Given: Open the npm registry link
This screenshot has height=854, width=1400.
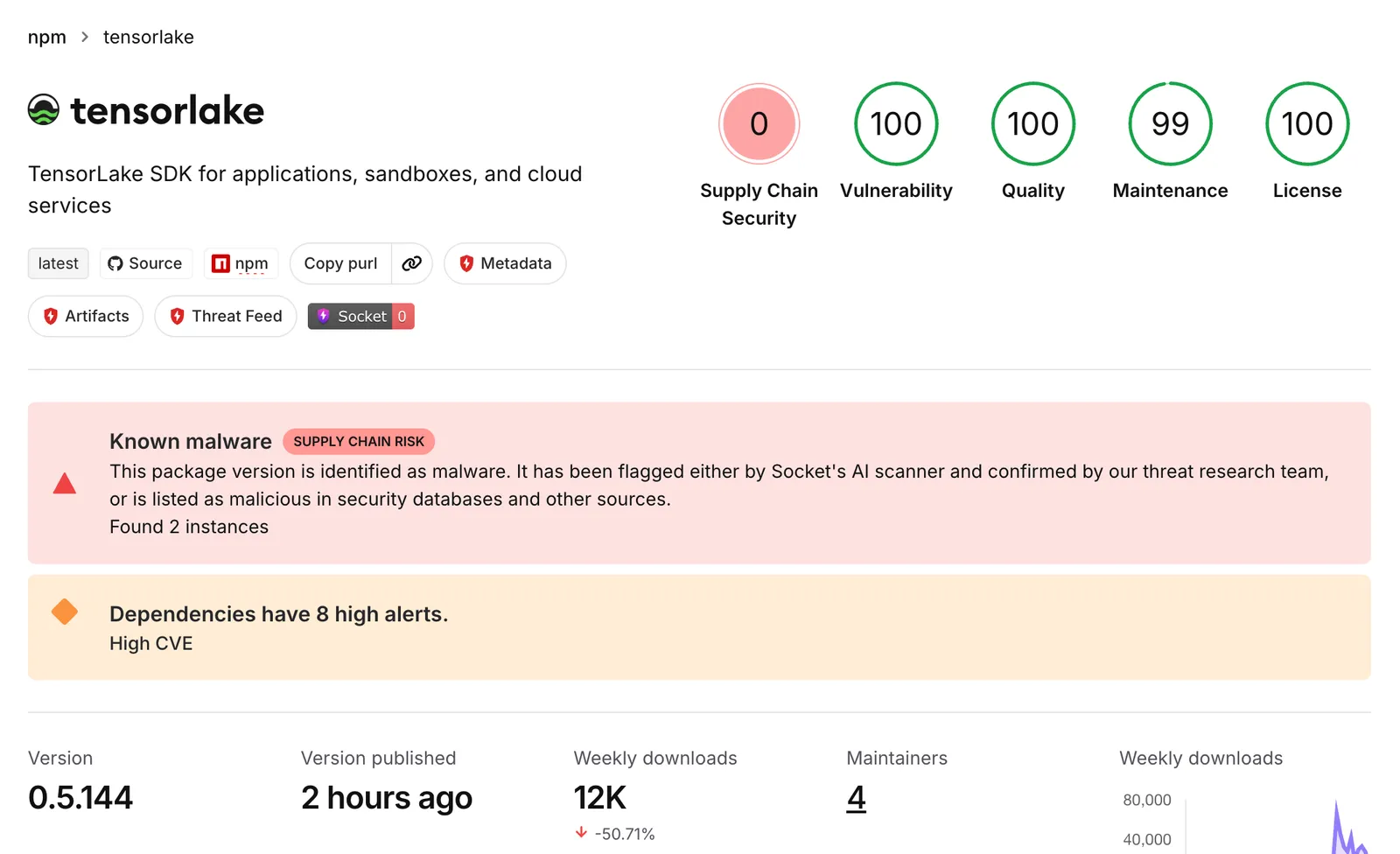Looking at the screenshot, I should (x=241, y=263).
